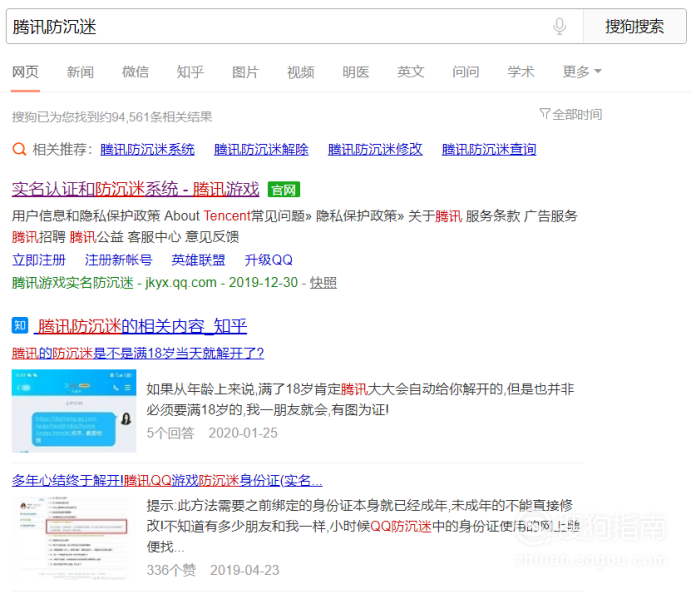Image resolution: width=691 pixels, height=594 pixels.
Task: Expand the 更多 dropdown
Action: pyautogui.click(x=582, y=72)
